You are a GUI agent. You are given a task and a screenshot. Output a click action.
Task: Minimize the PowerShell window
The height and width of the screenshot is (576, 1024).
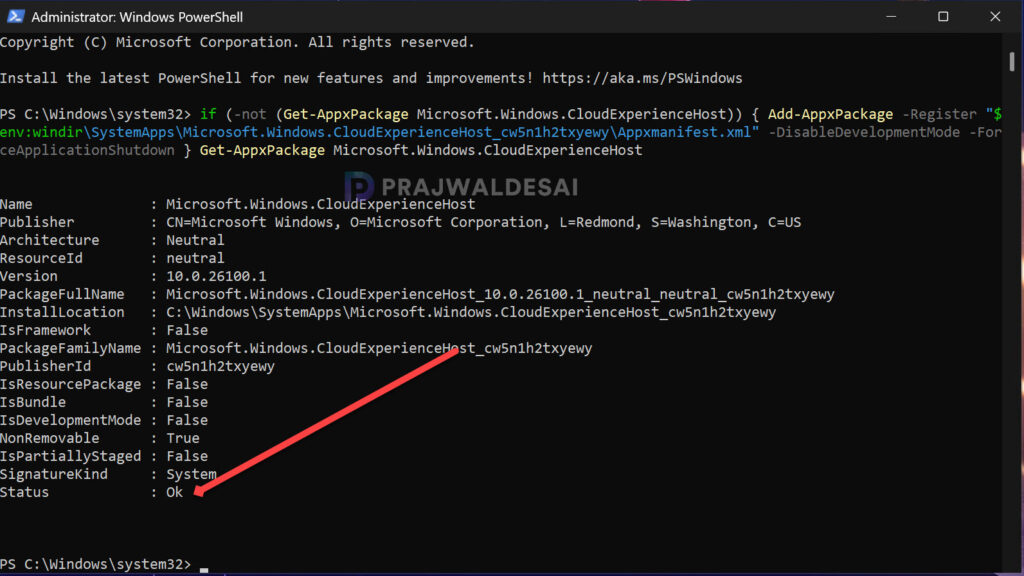[891, 16]
